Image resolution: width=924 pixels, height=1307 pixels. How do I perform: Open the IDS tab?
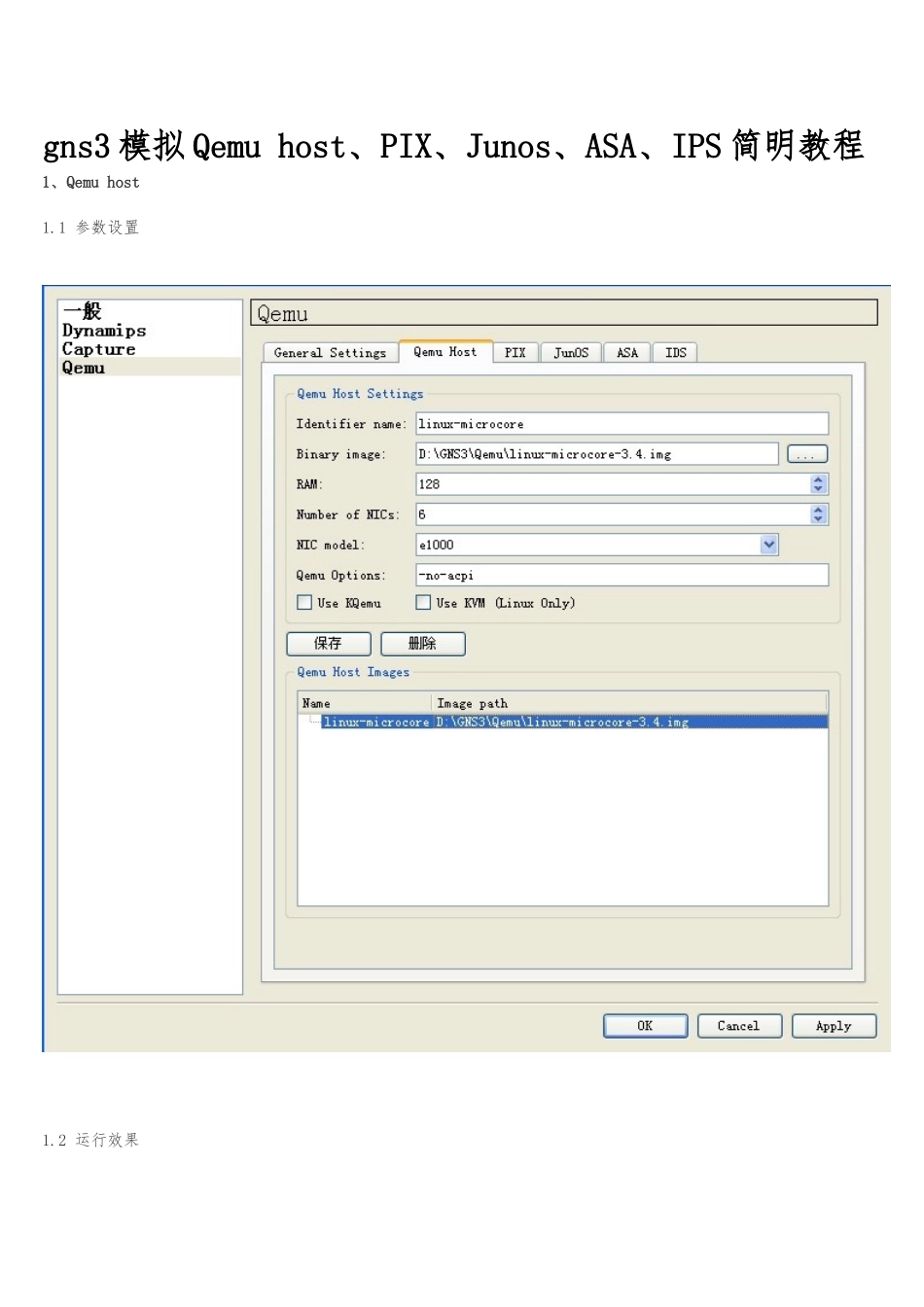point(675,353)
